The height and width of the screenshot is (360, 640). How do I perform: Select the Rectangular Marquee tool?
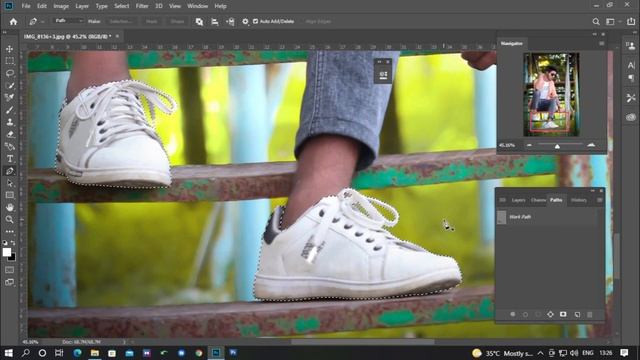[x=10, y=61]
